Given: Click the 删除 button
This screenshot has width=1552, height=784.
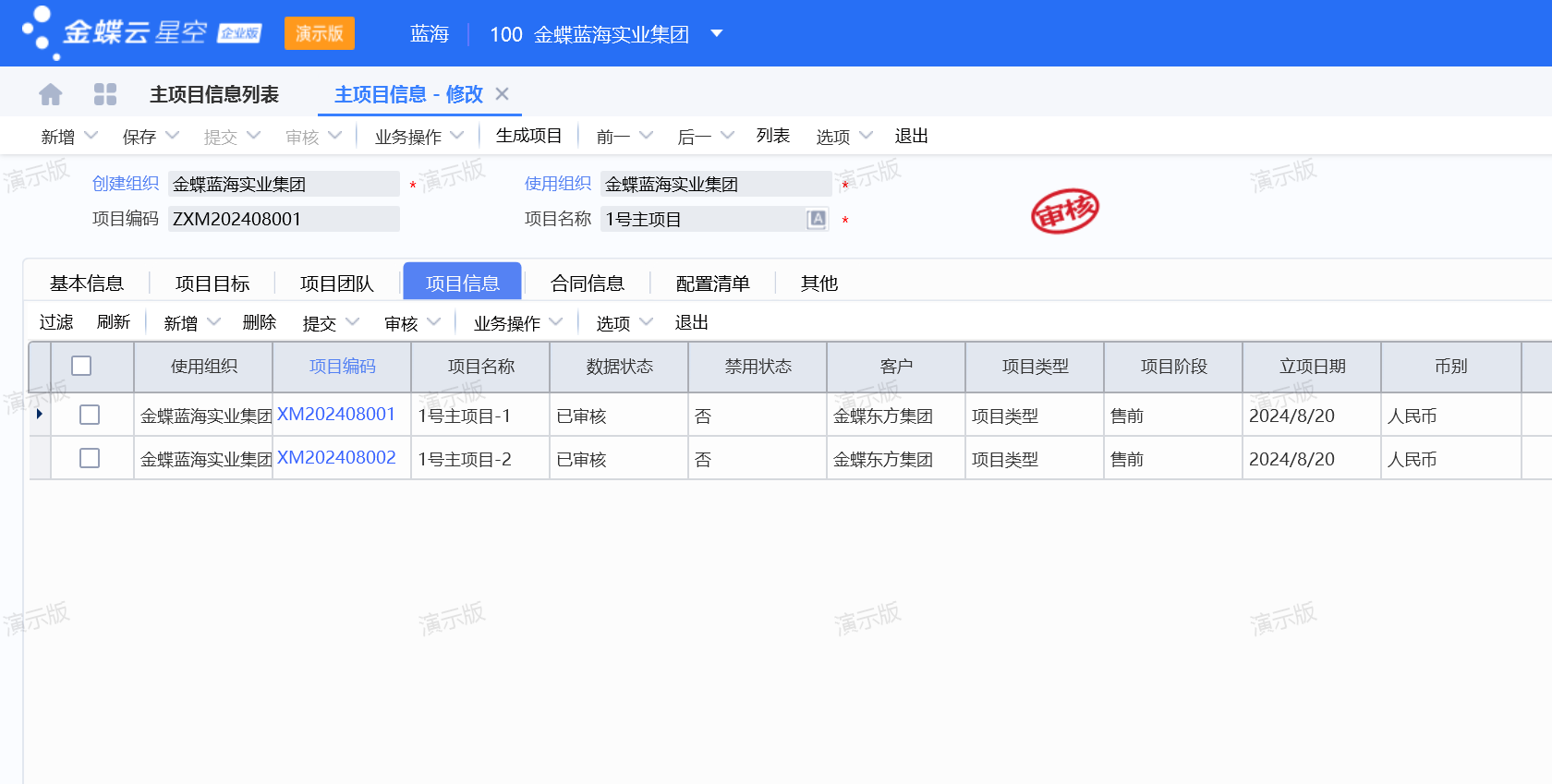Looking at the screenshot, I should pyautogui.click(x=260, y=322).
